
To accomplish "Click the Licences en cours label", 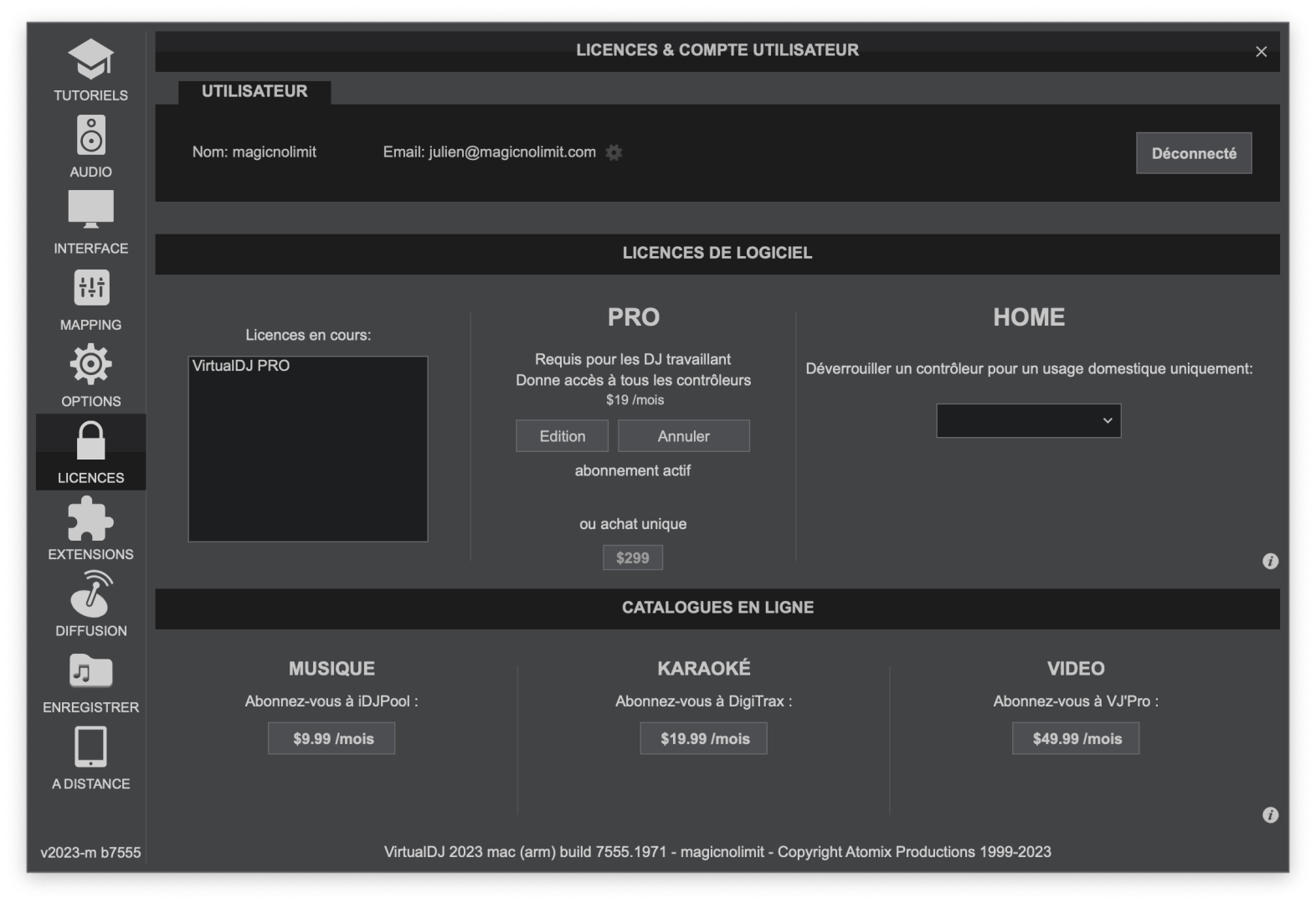I will (x=308, y=335).
